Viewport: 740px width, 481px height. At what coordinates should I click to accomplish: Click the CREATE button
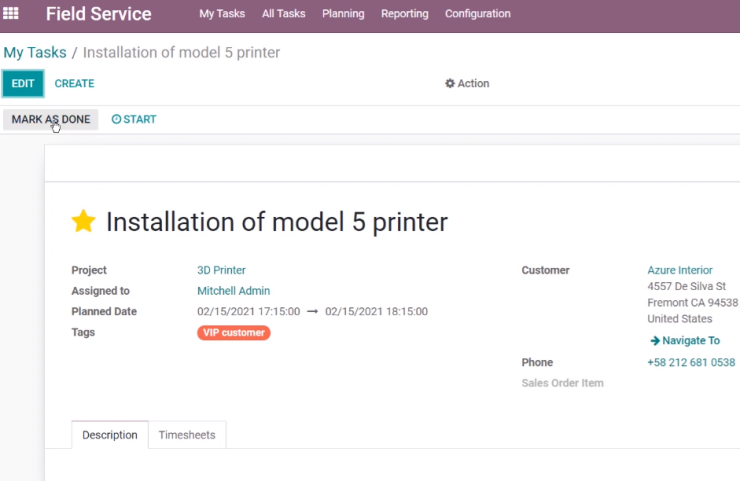75,84
